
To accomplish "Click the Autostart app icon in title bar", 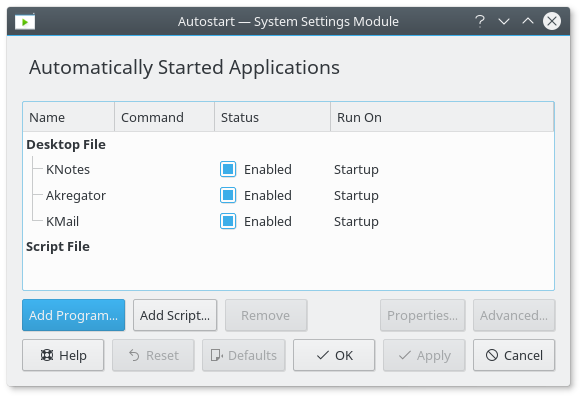I will click(25, 22).
